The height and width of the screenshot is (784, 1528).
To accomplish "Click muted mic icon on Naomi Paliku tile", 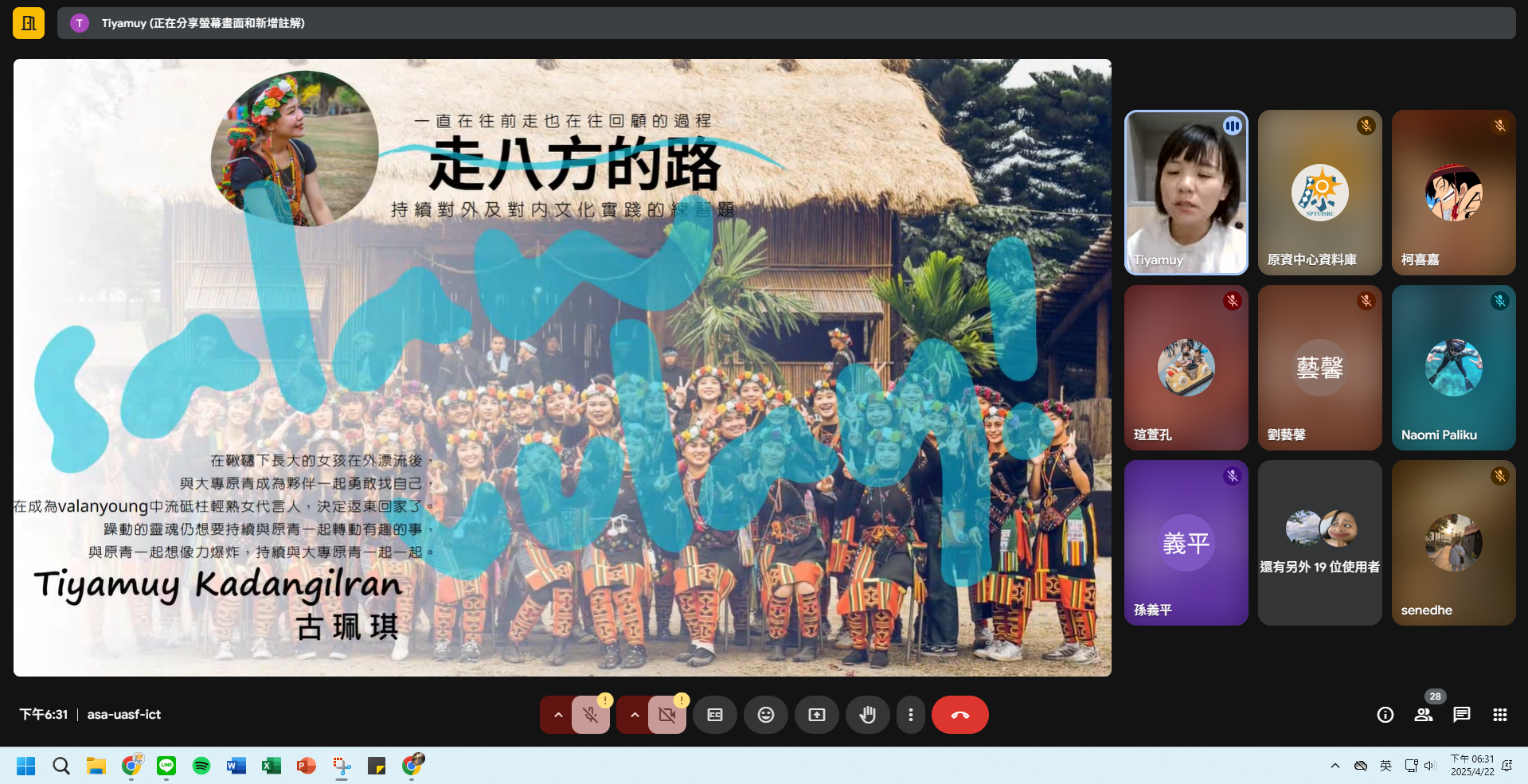I will [x=1500, y=301].
